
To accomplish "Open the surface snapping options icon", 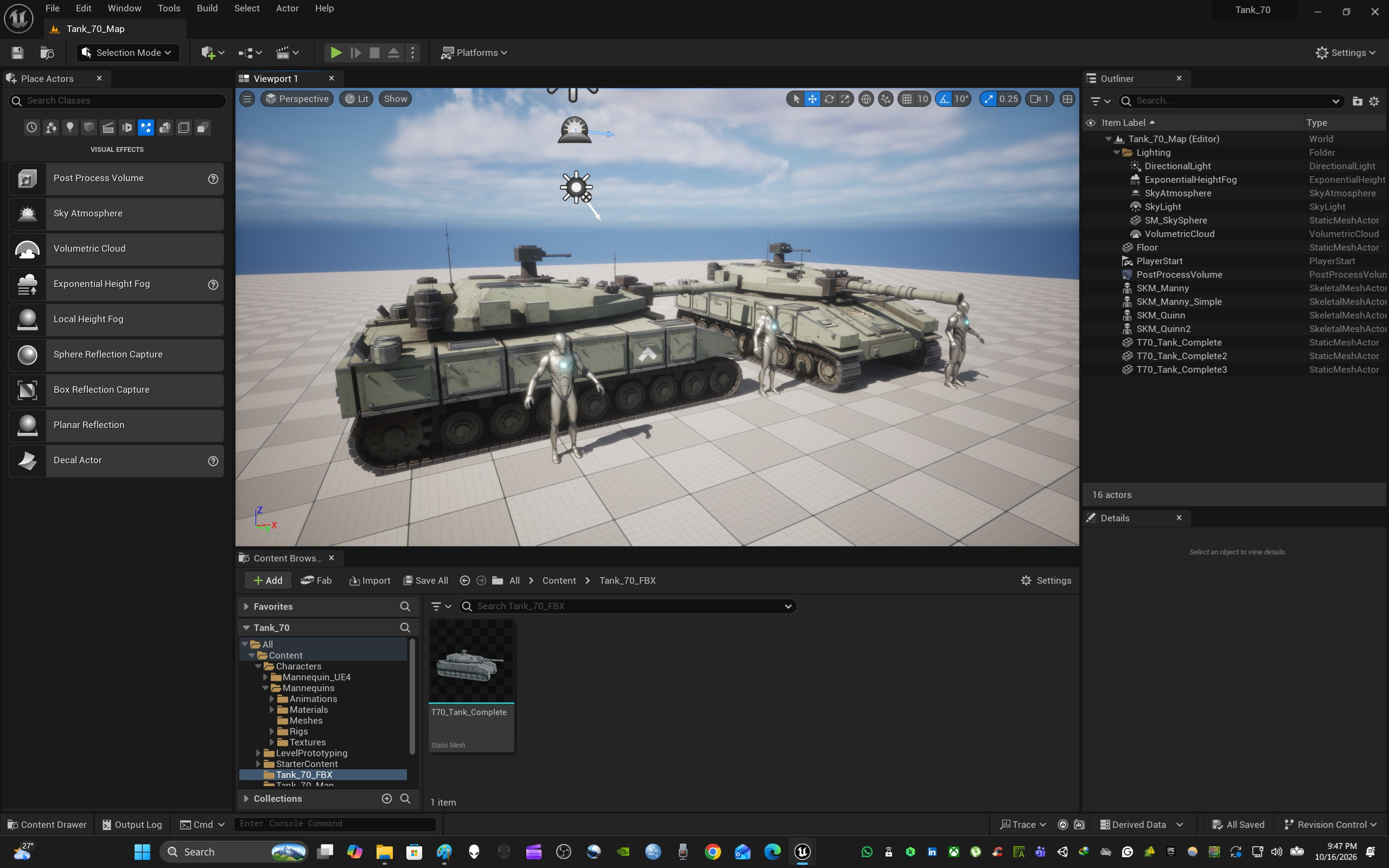I will (885, 99).
